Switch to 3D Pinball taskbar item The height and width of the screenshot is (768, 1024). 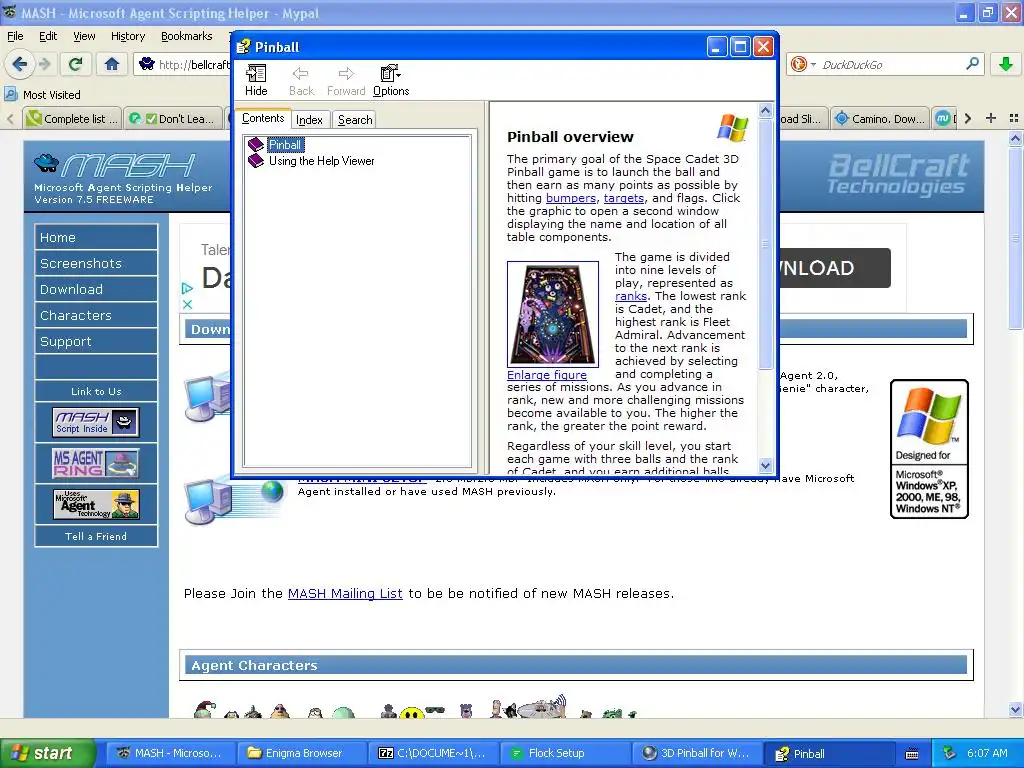(696, 753)
